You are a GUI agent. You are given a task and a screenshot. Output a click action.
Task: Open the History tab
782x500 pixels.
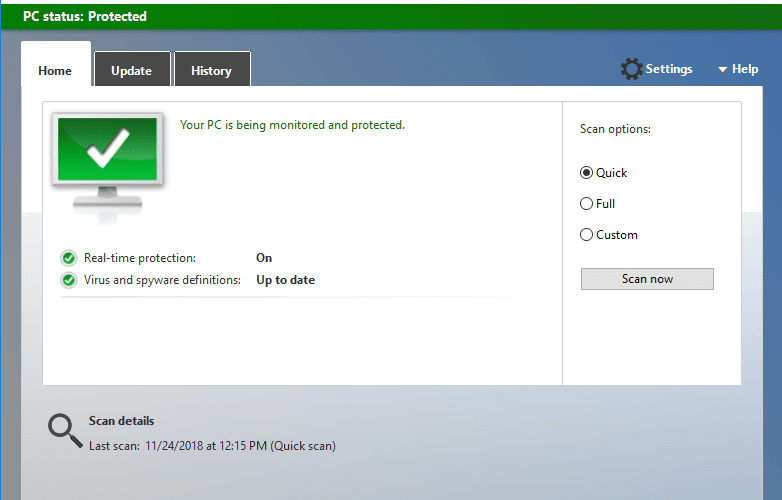pyautogui.click(x=212, y=69)
